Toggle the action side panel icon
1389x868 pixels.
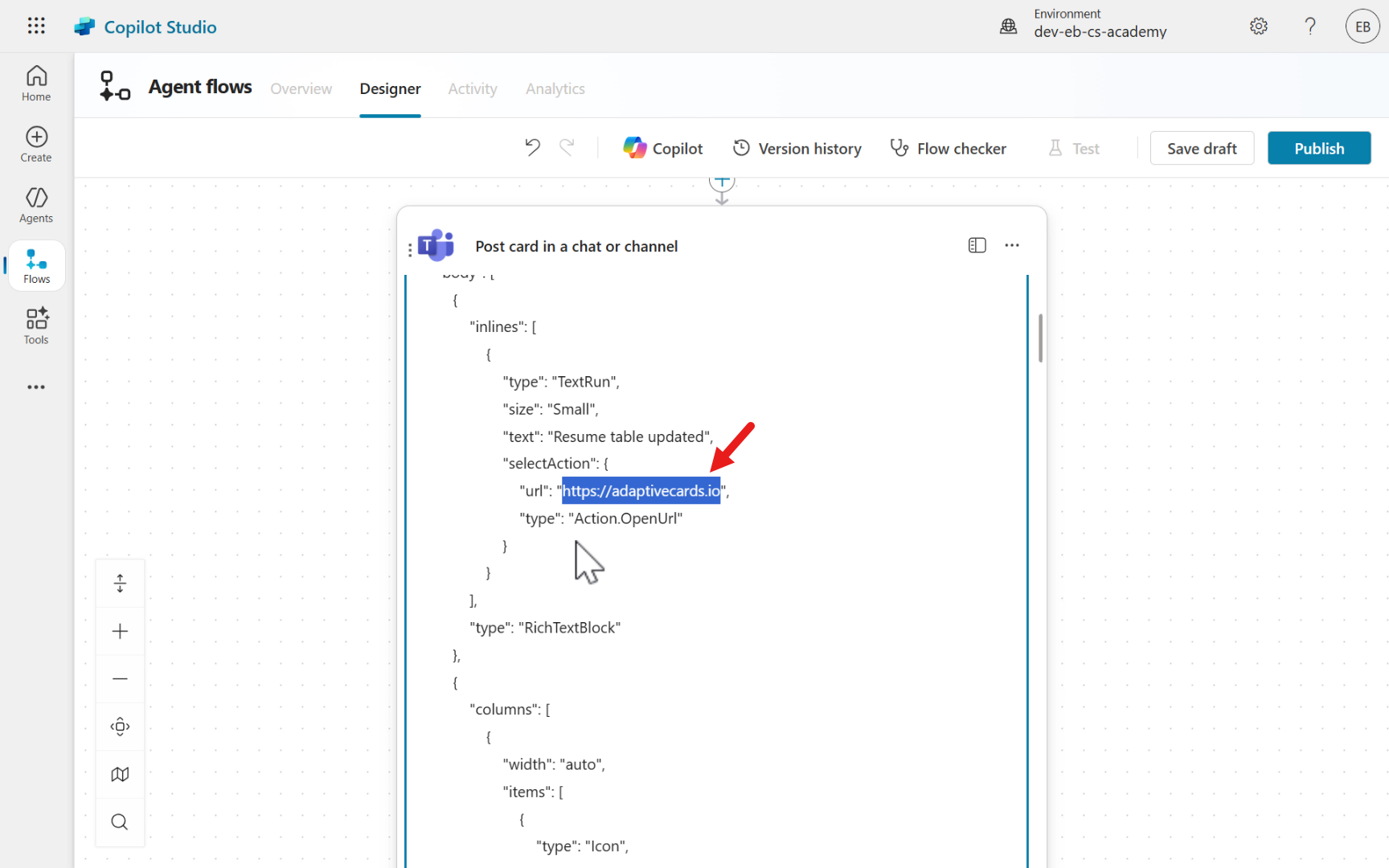(x=977, y=245)
